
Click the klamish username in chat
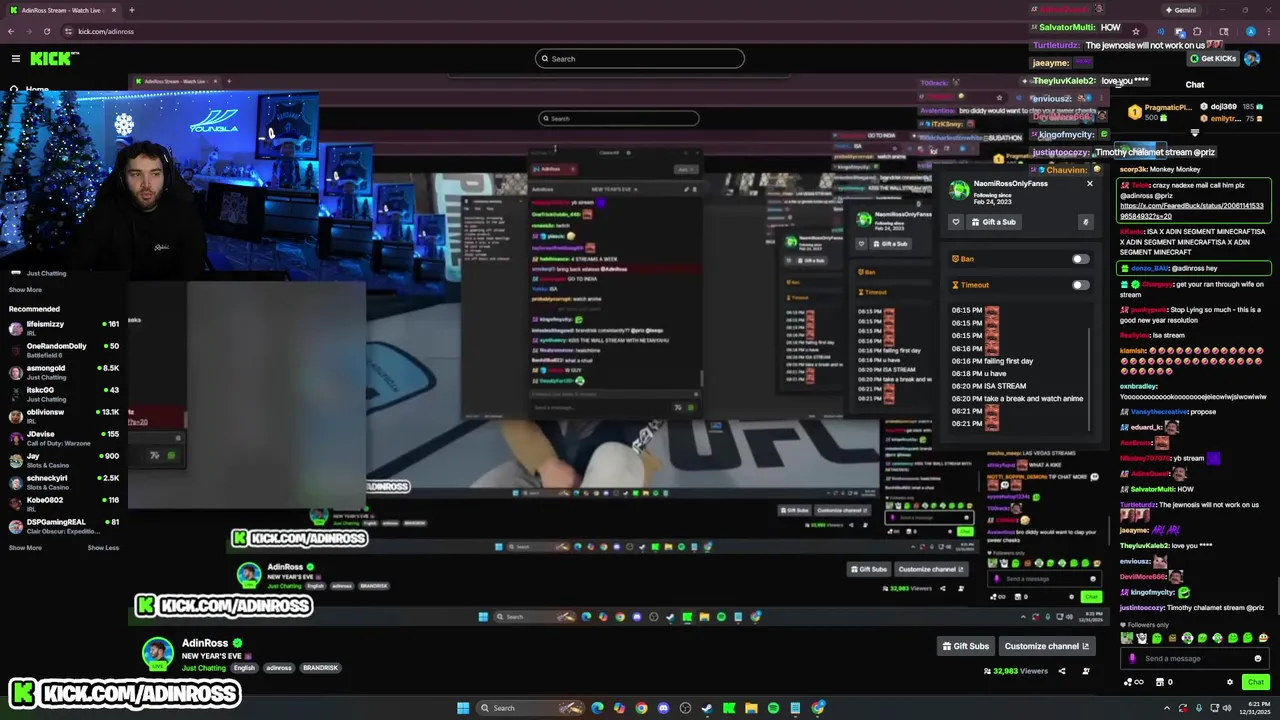[1133, 351]
